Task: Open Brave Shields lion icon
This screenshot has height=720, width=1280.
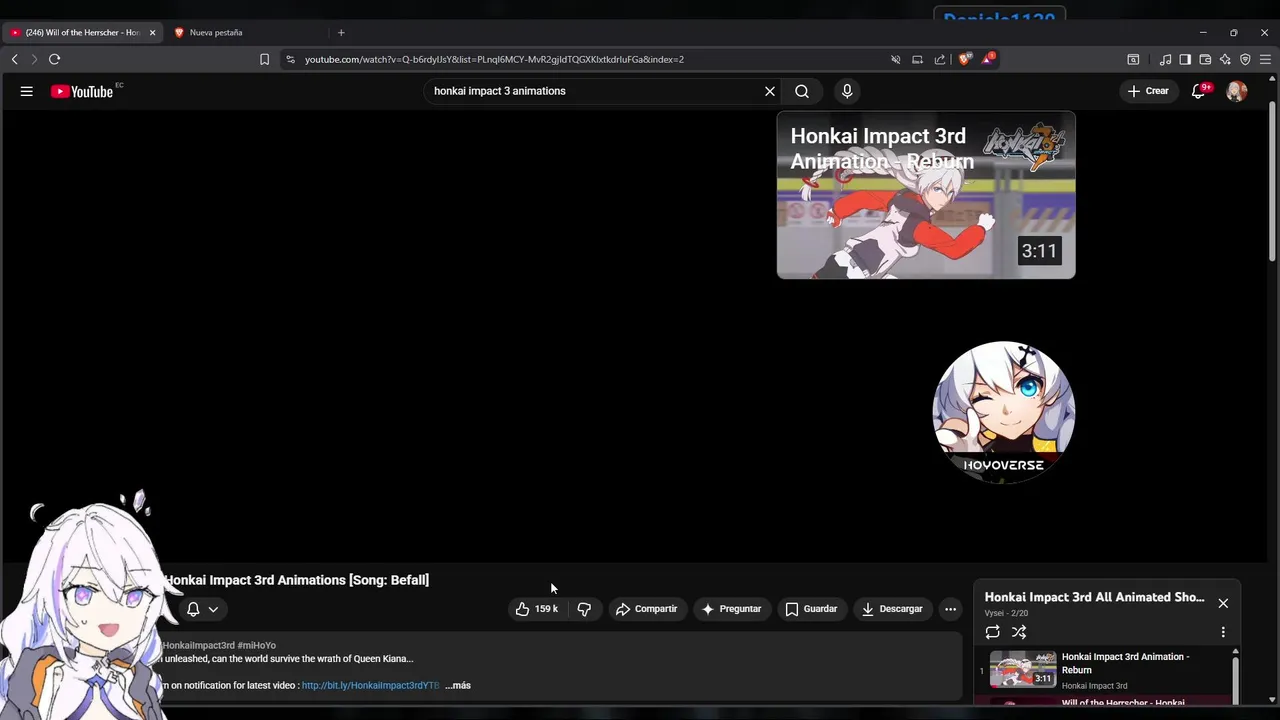Action: [x=964, y=59]
